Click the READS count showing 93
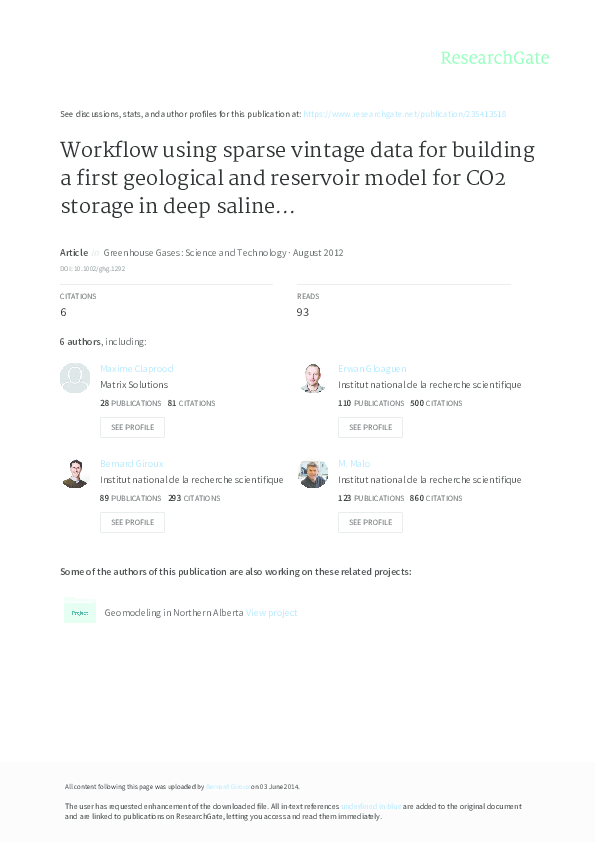 pos(303,312)
